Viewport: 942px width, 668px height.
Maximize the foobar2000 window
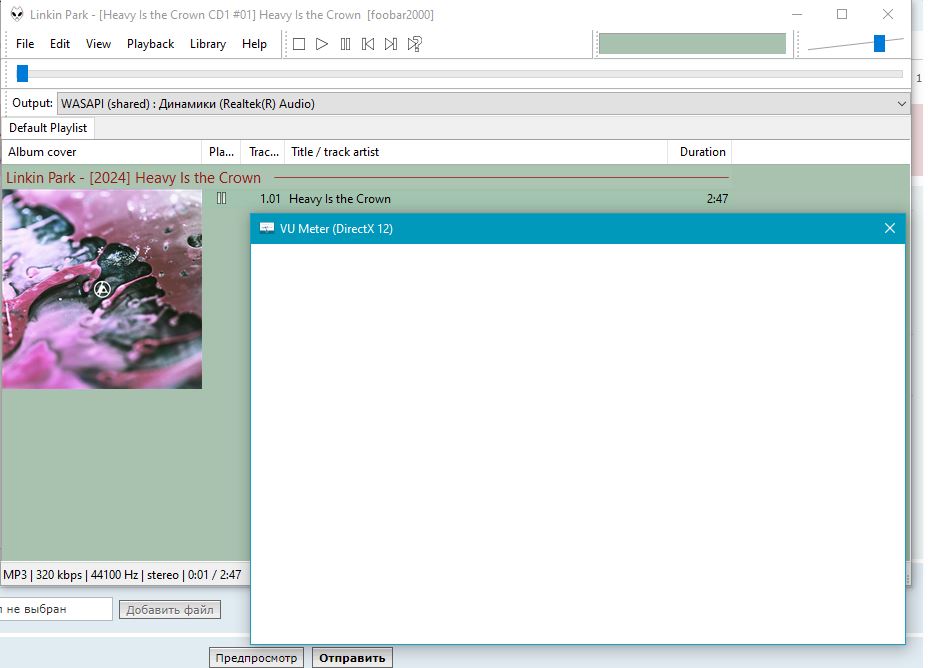[842, 14]
